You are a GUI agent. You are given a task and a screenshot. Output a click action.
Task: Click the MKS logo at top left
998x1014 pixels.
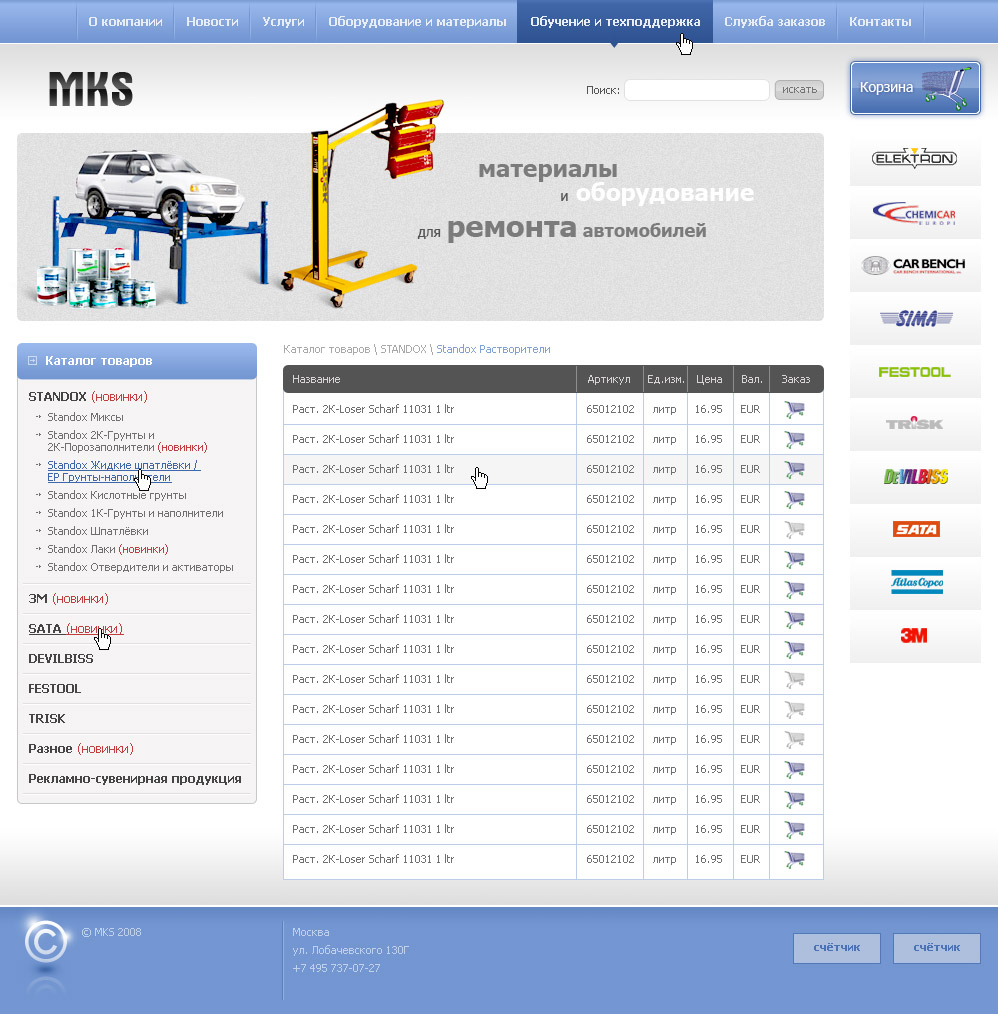[90, 89]
